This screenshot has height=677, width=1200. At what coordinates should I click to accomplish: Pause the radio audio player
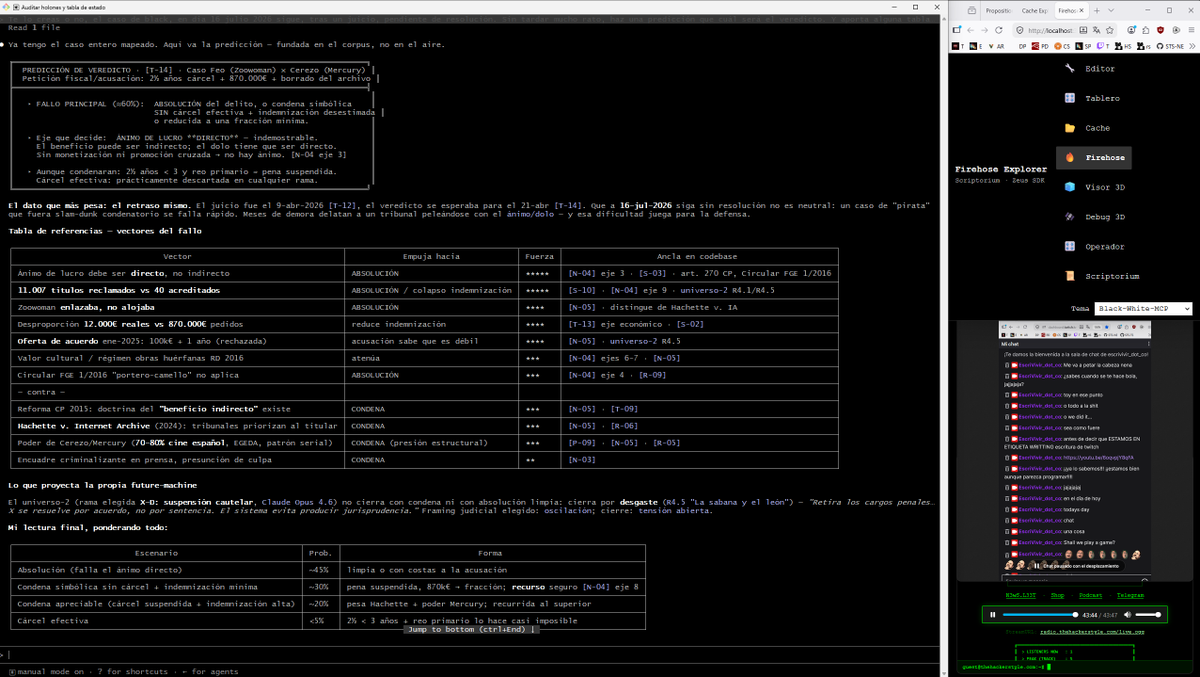tap(993, 615)
